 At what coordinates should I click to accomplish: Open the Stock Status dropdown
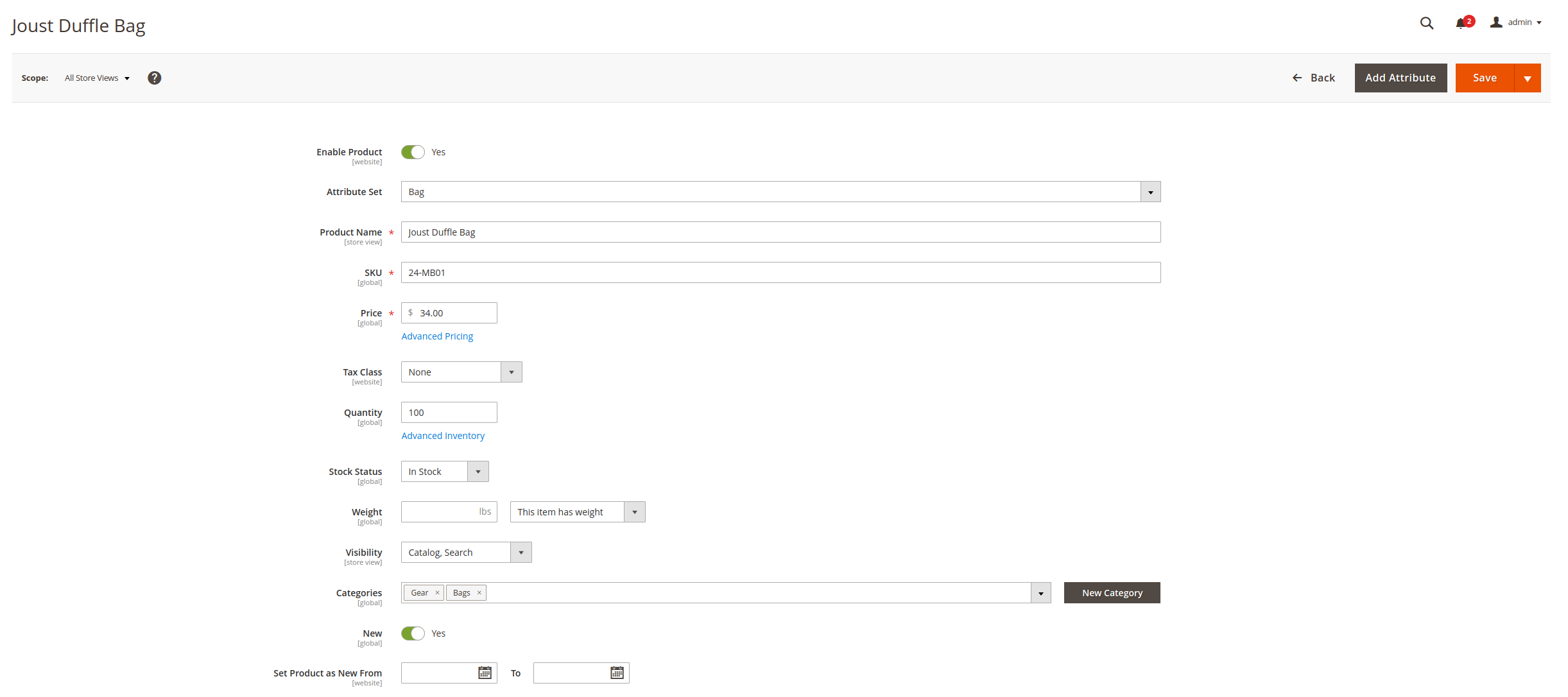click(x=445, y=472)
